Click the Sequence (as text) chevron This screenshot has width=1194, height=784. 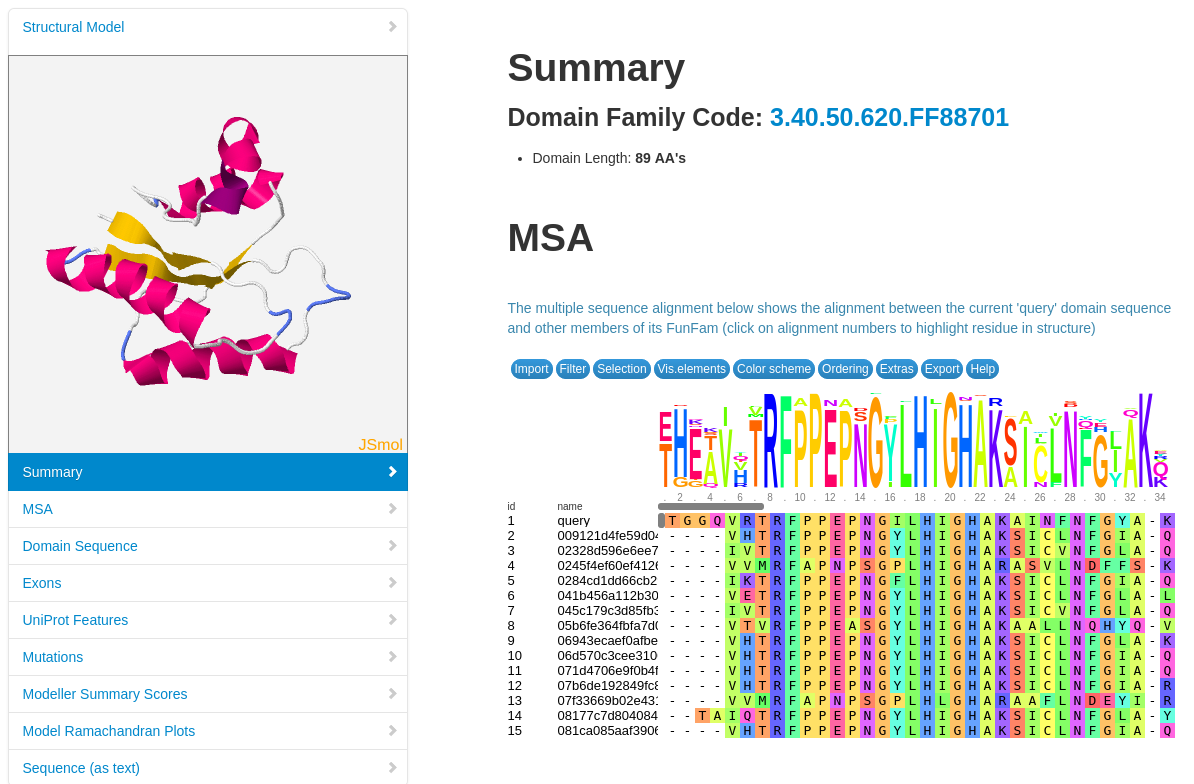pos(392,768)
